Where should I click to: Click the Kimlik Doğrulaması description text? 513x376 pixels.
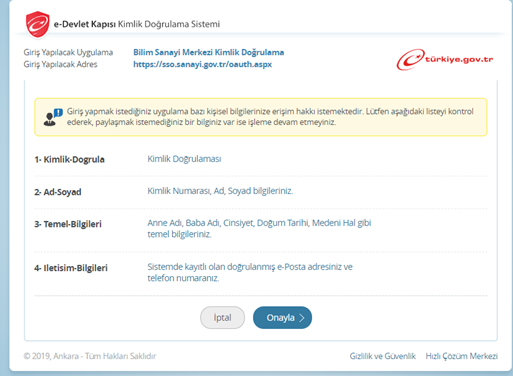pyautogui.click(x=184, y=159)
